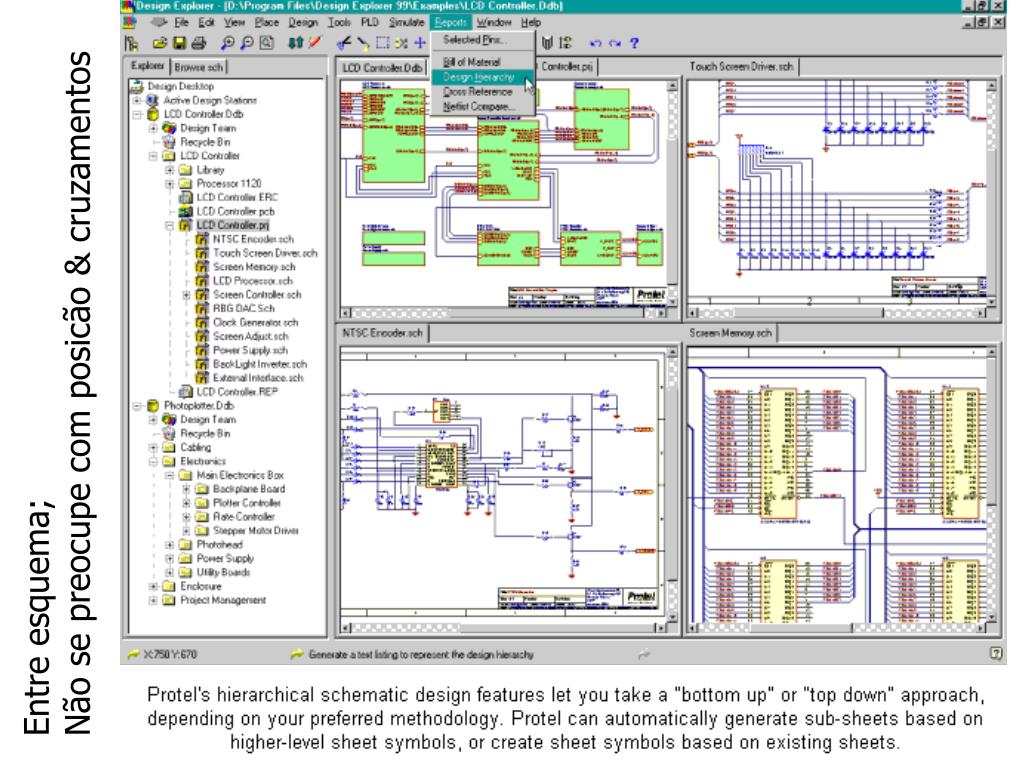This screenshot has height=768, width=1024.
Task: Click the scissors cut icon in toolbar
Action: (x=344, y=44)
